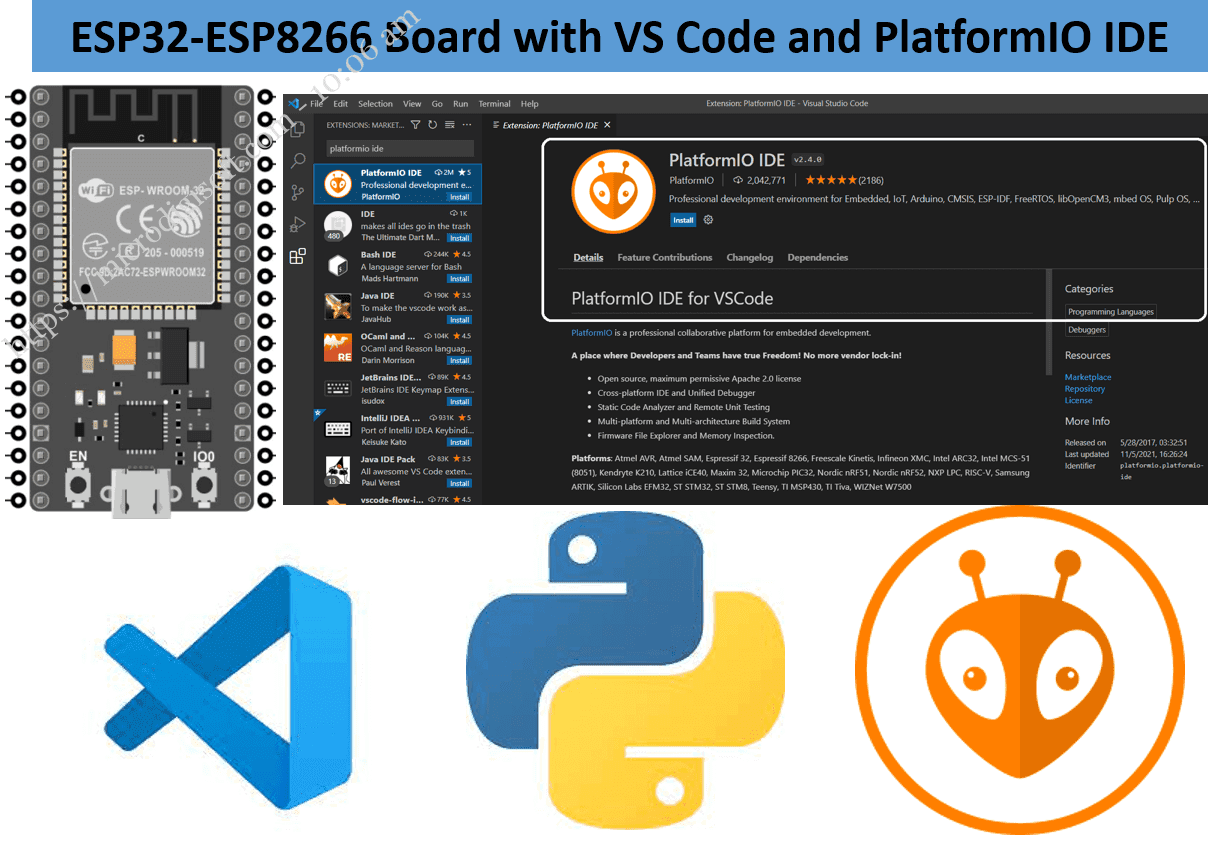Install the Bash IDE extension
Image resolution: width=1218 pixels, height=850 pixels.
(x=460, y=277)
